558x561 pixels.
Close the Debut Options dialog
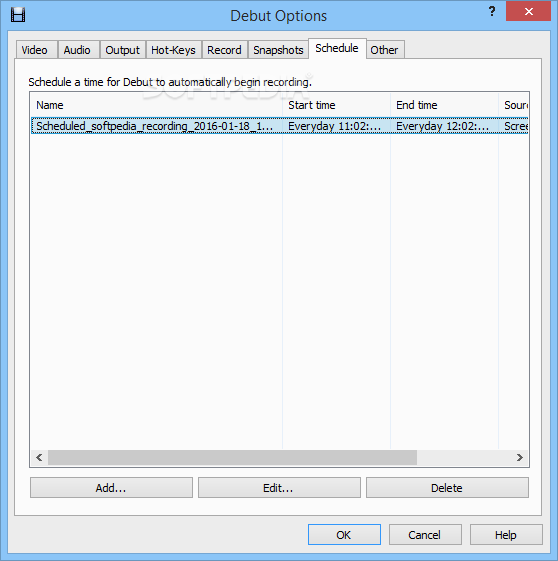[528, 11]
